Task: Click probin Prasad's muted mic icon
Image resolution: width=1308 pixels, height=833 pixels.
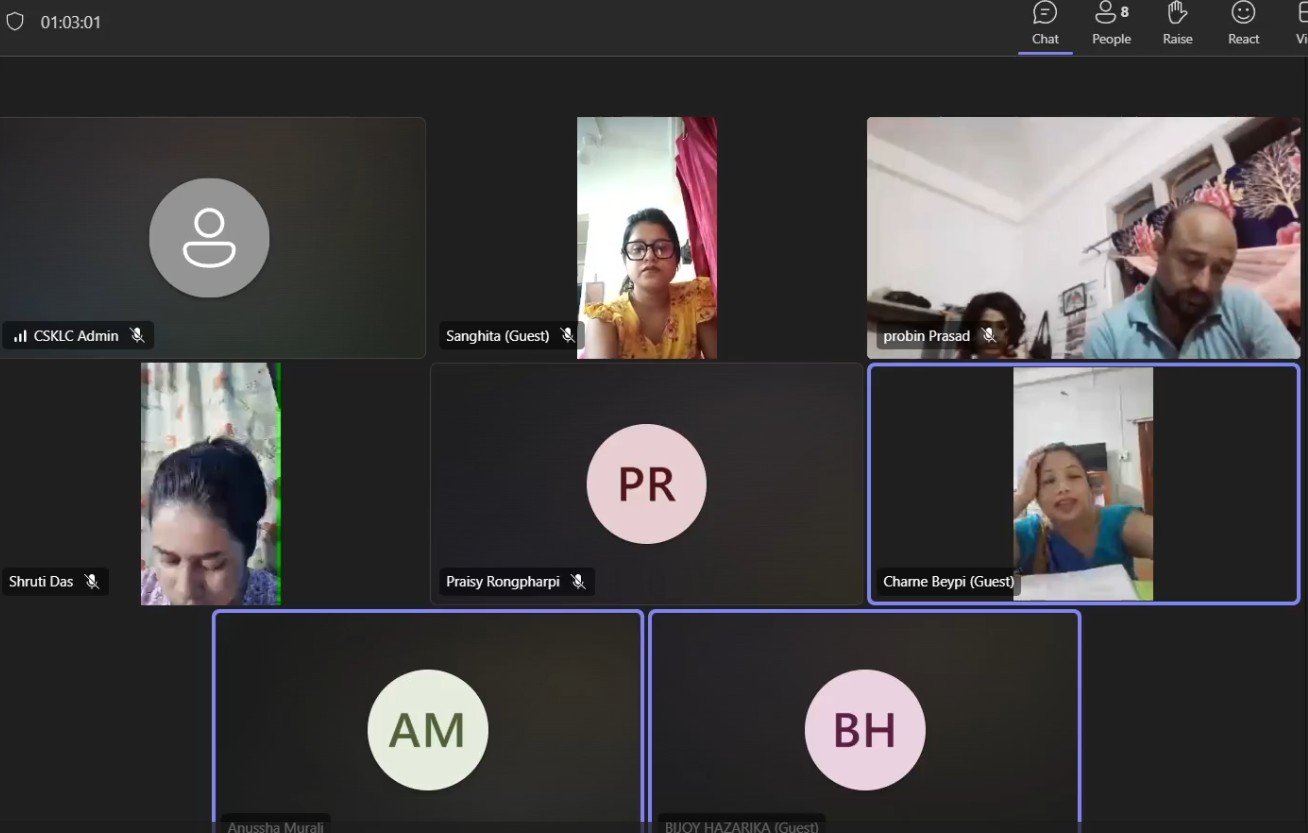Action: [989, 336]
